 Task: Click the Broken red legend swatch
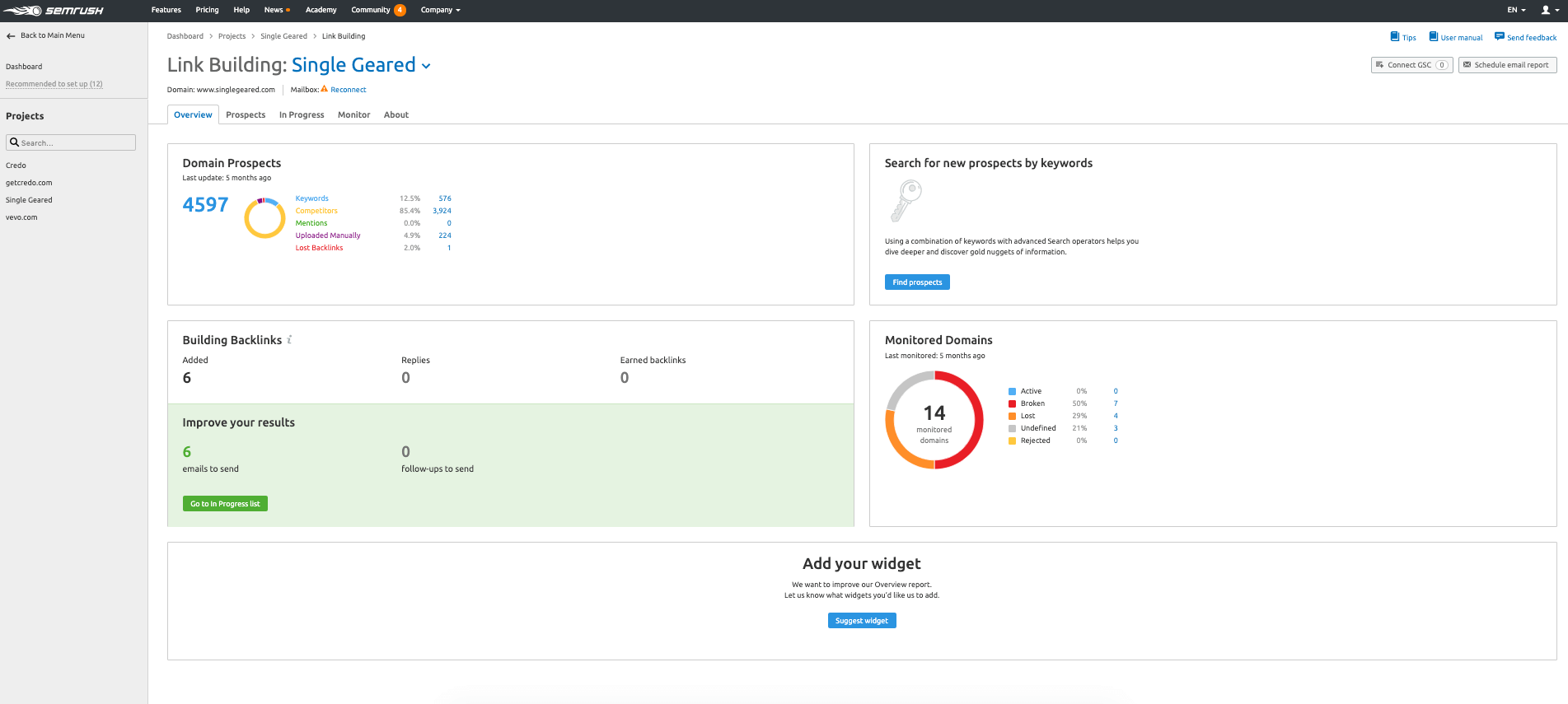tap(1012, 403)
